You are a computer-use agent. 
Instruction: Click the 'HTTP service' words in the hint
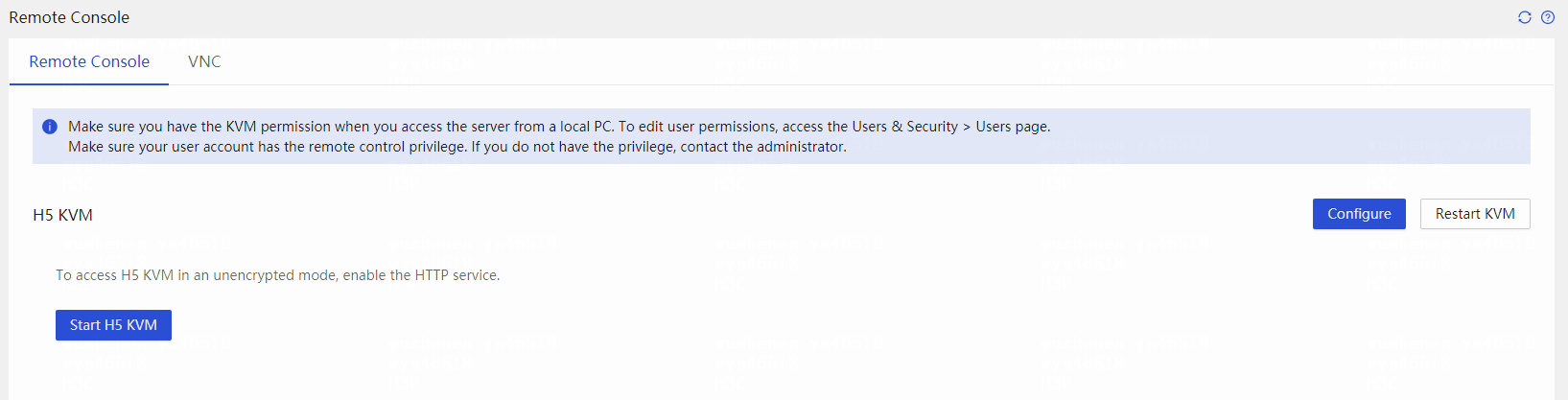tap(456, 275)
